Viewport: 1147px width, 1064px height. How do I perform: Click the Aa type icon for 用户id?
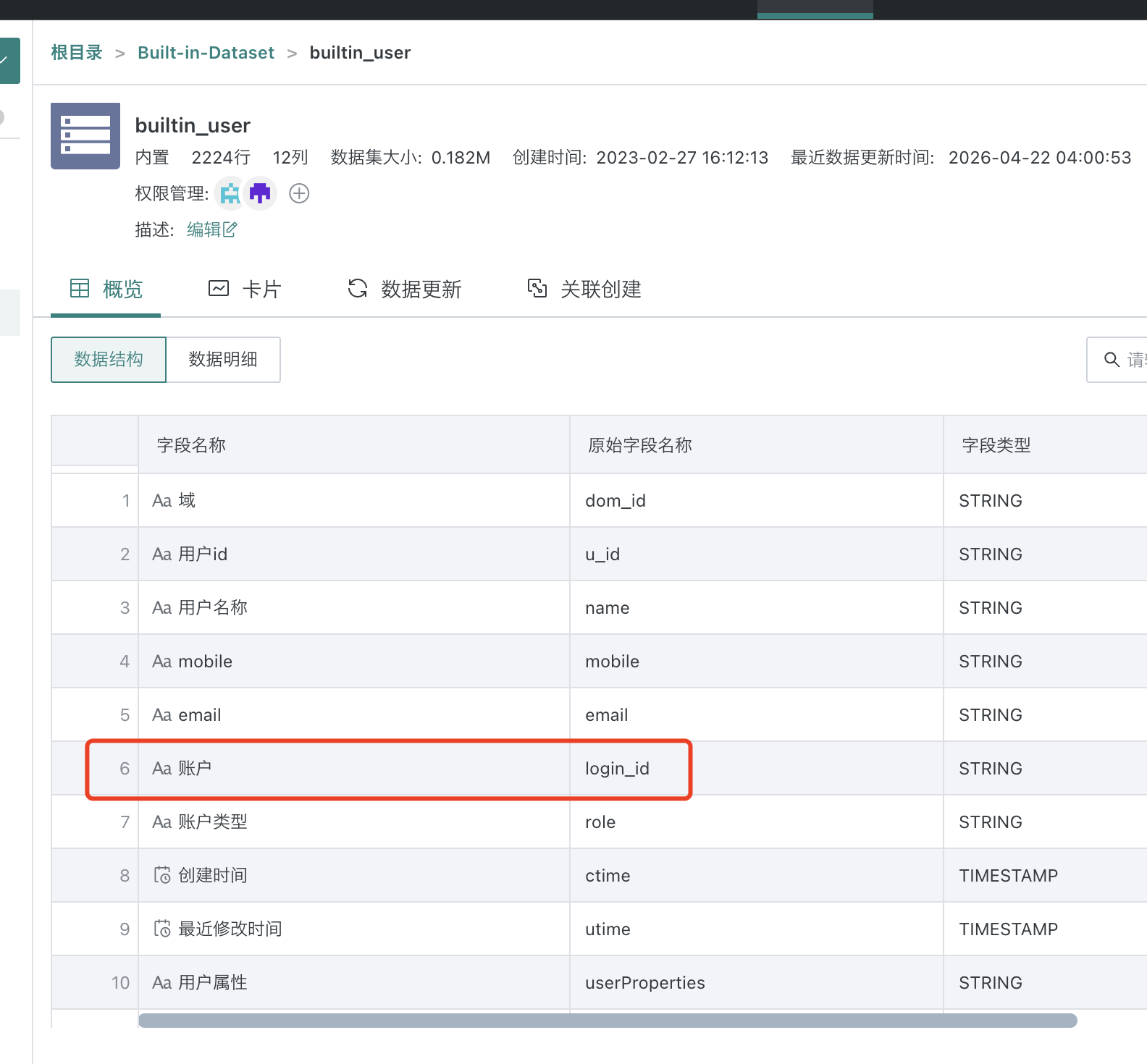click(161, 554)
